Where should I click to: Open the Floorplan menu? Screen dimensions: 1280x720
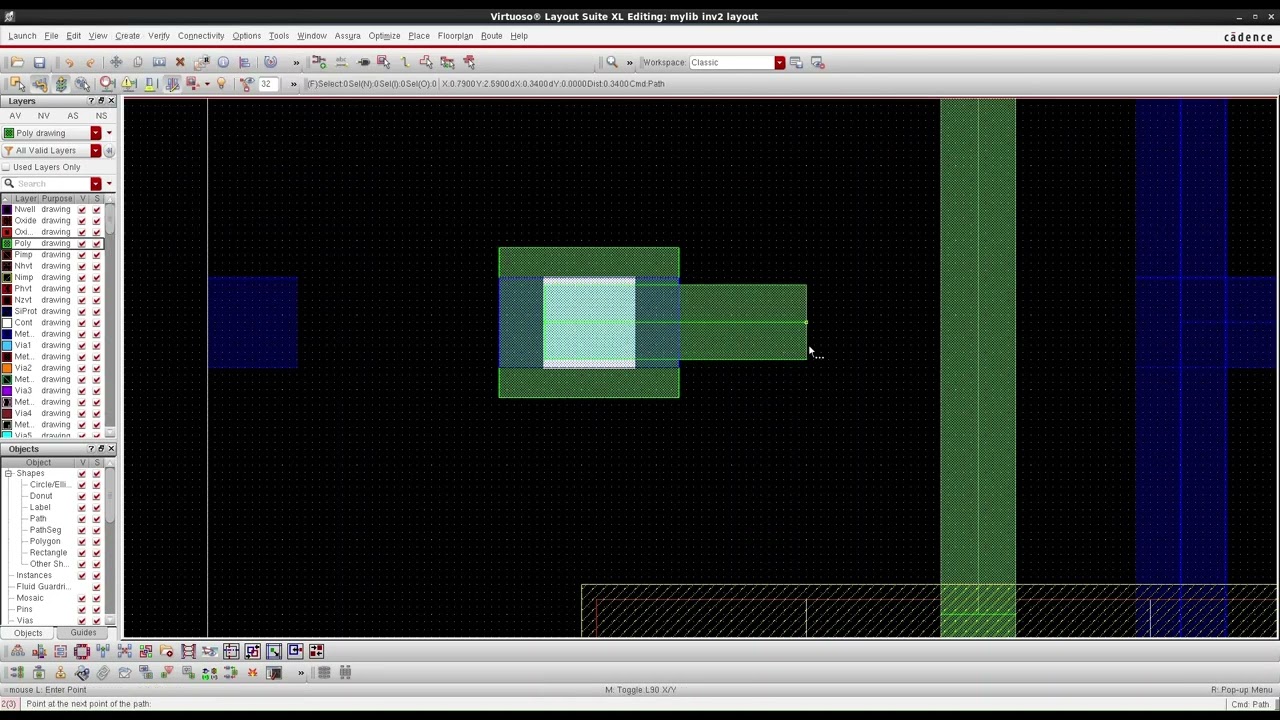pos(455,36)
